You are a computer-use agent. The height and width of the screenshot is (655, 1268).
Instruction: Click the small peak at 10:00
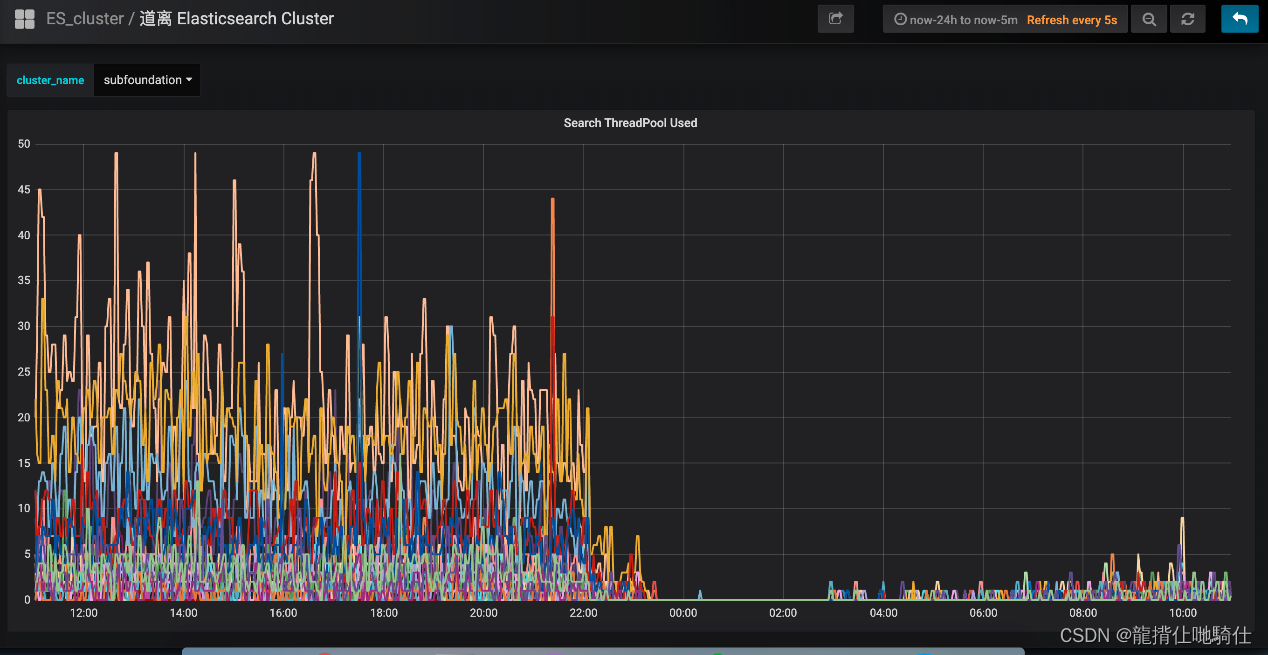click(x=1182, y=522)
